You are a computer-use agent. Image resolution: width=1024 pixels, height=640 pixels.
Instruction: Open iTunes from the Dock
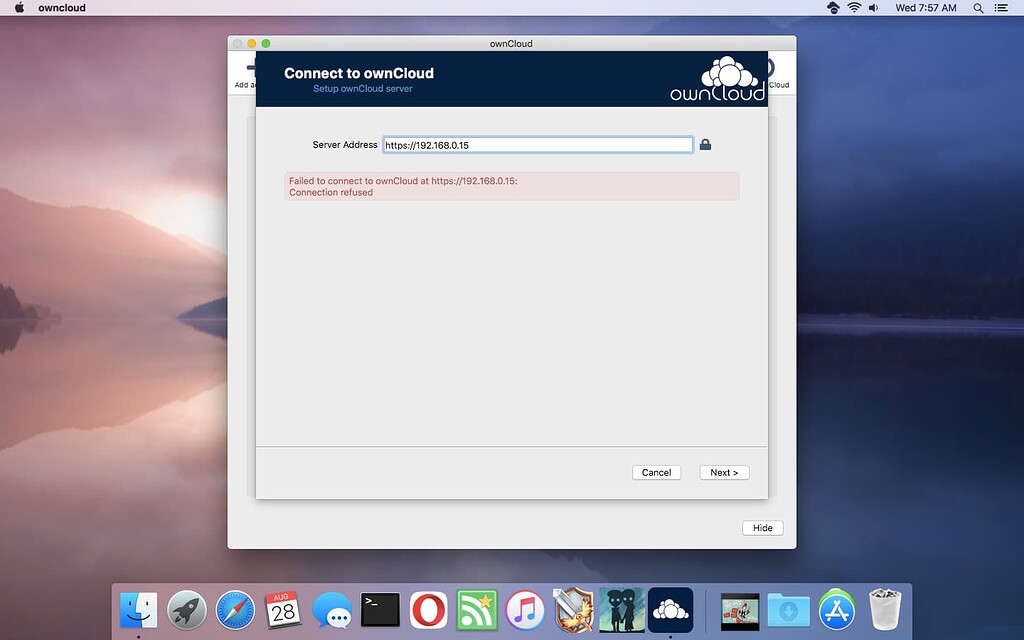(525, 611)
